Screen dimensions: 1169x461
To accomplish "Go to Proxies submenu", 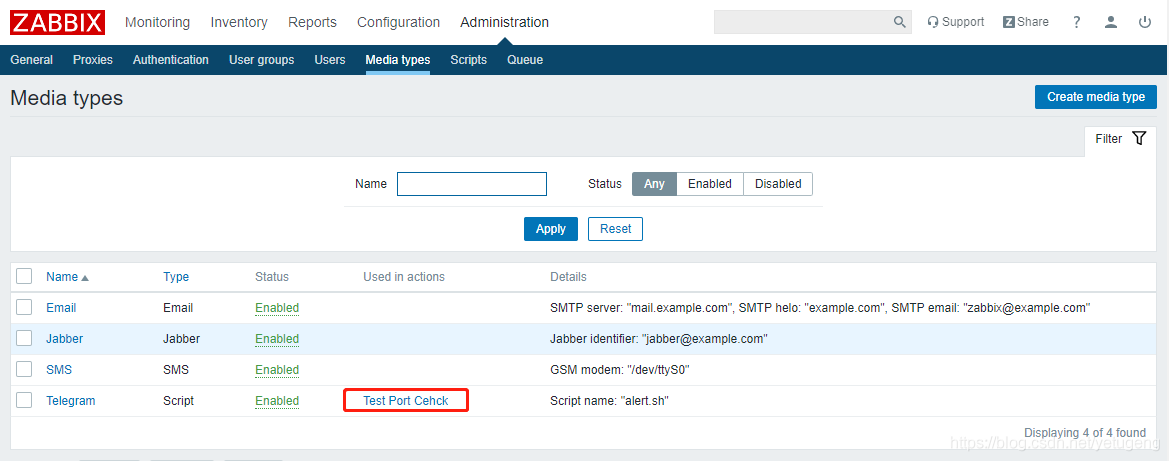I will point(93,60).
